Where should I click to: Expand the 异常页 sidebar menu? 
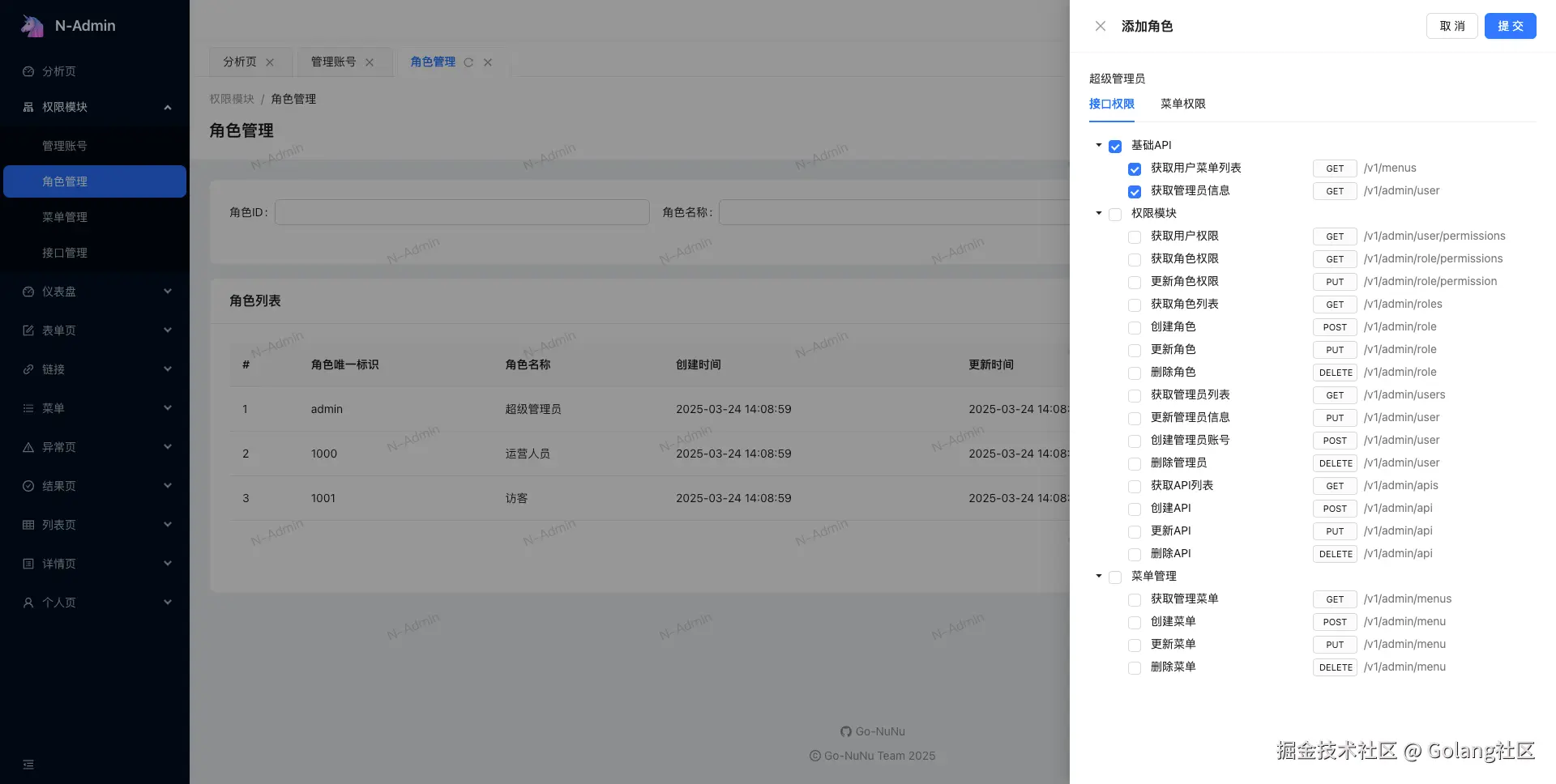pyautogui.click(x=168, y=447)
